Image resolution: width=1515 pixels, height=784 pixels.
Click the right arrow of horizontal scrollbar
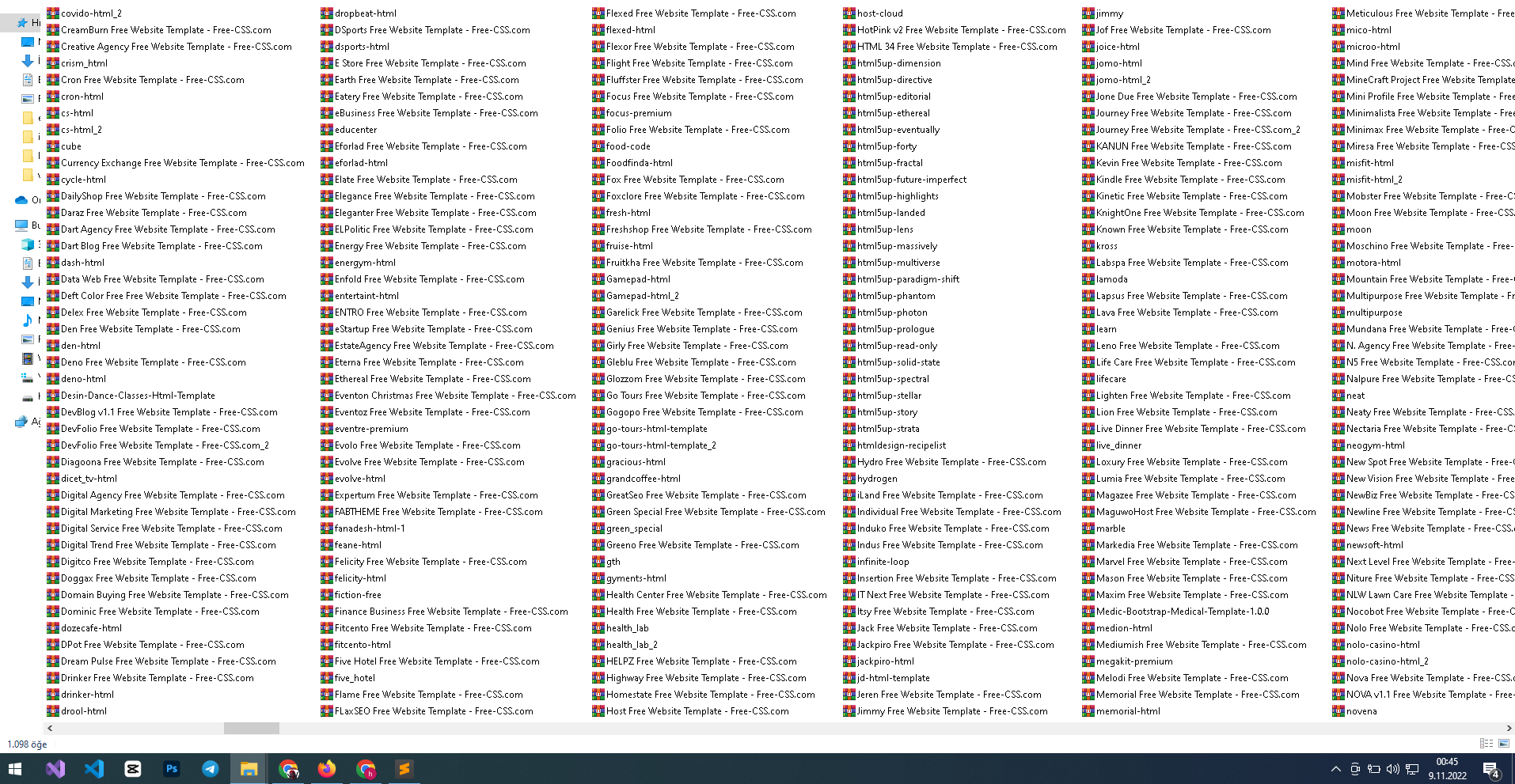1509,728
